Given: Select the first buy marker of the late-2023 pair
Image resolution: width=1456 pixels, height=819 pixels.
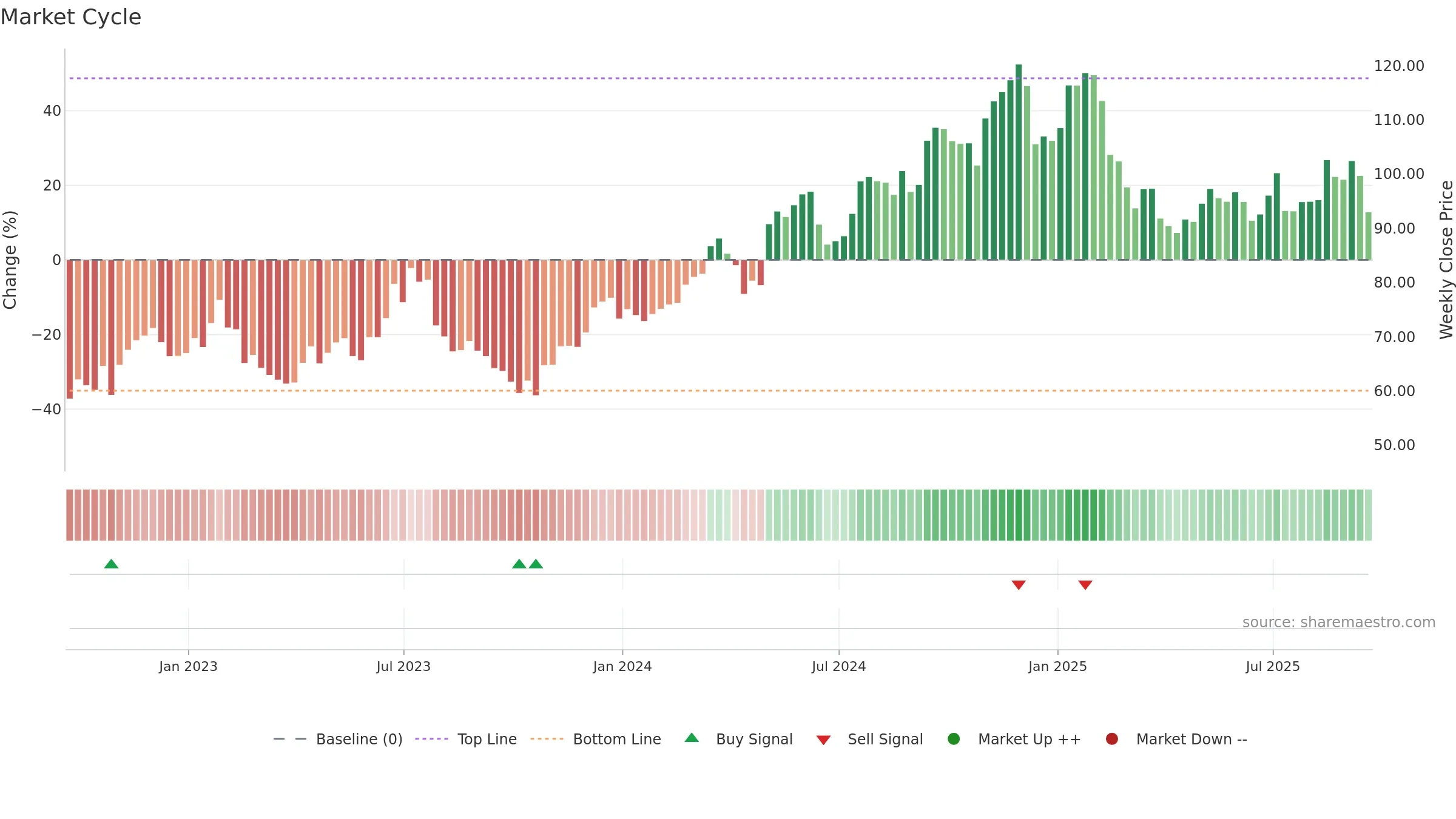Looking at the screenshot, I should [519, 564].
